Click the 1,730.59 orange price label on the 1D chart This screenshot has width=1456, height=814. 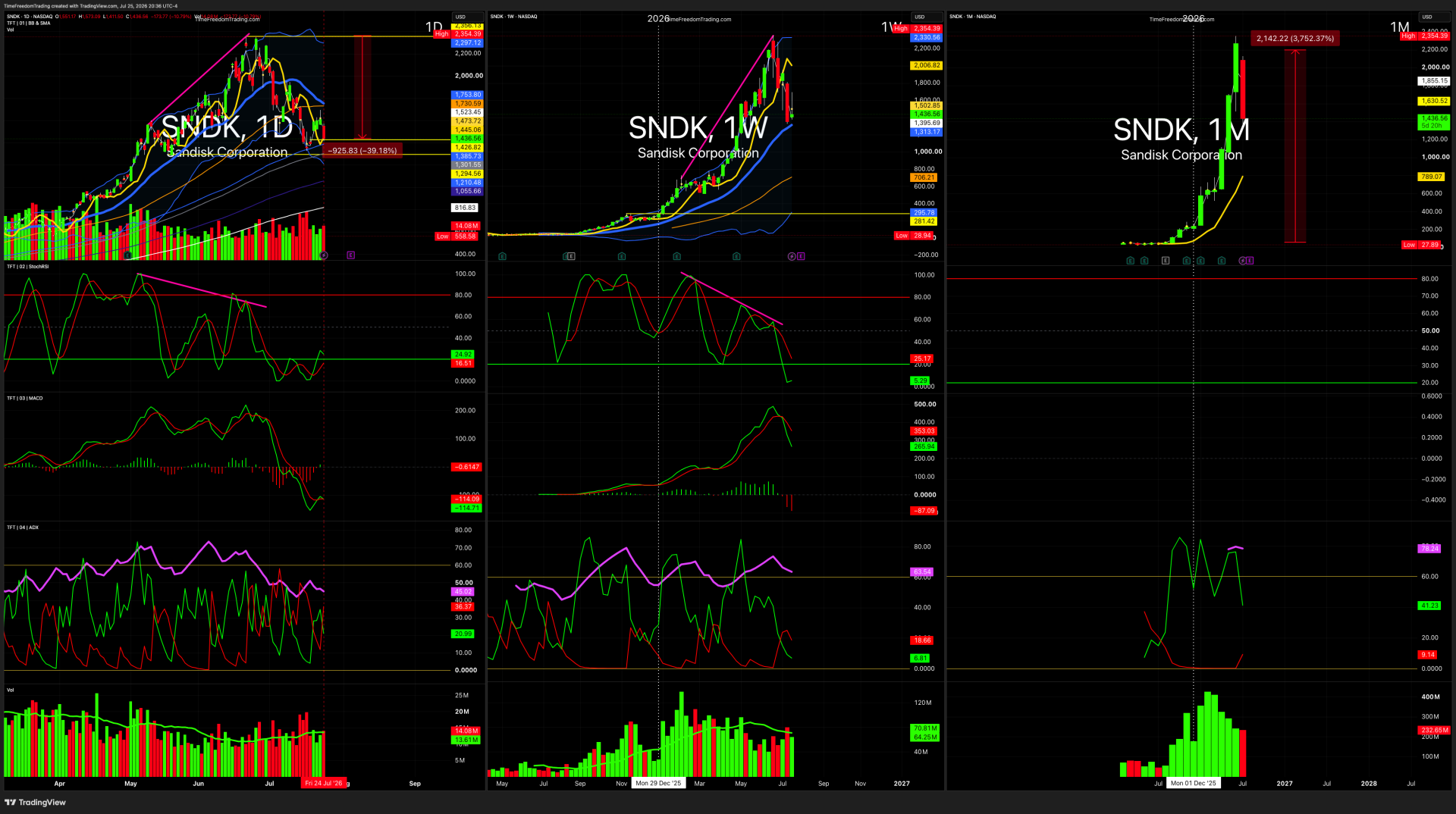click(468, 104)
